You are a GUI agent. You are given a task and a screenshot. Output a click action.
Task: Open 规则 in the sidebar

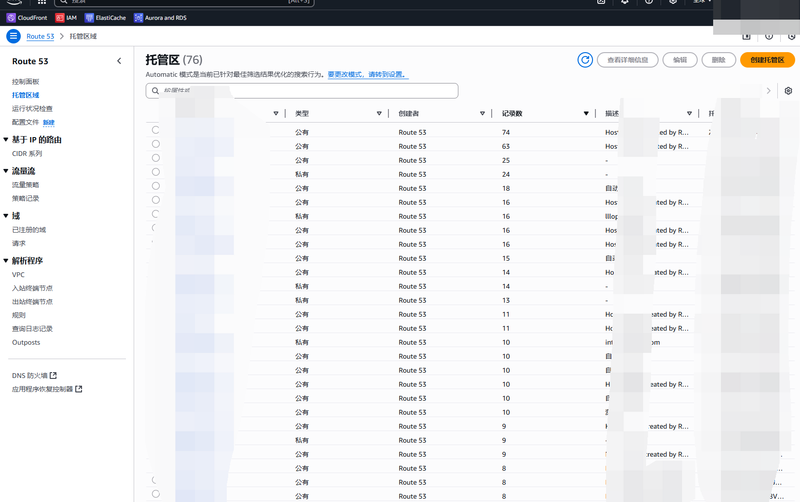pos(19,315)
